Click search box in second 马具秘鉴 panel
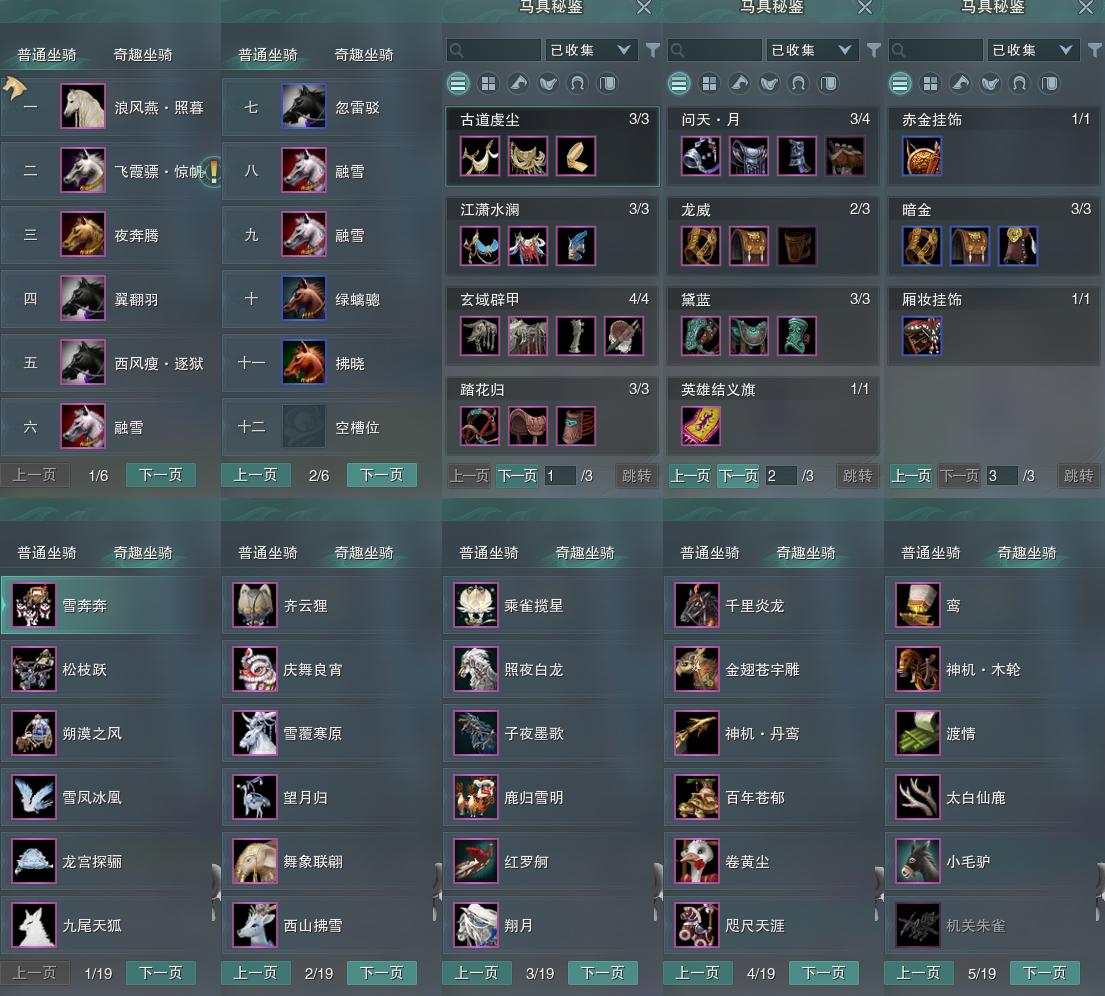Screen dimensions: 1105x996 point(715,50)
